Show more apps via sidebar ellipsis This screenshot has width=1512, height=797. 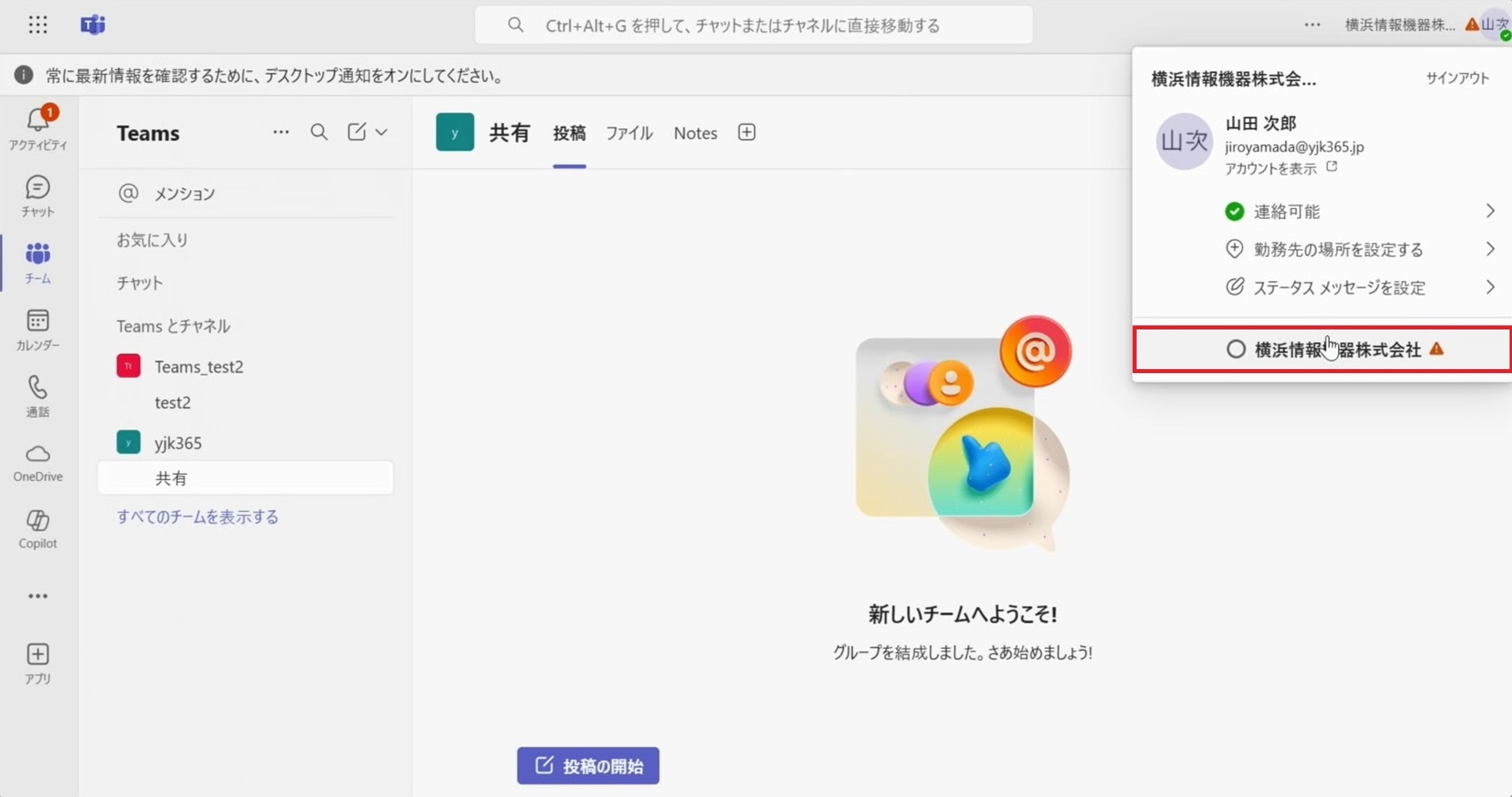point(37,596)
